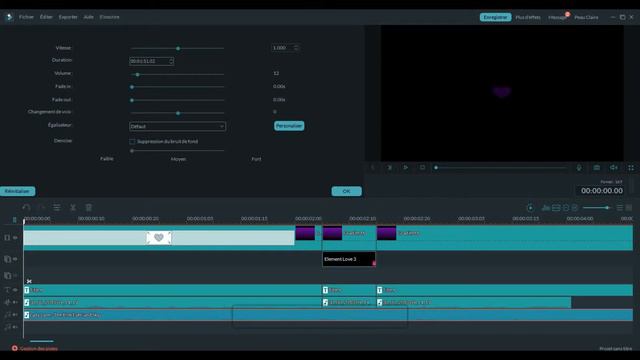The height and width of the screenshot is (360, 640).
Task: Adjust the Fade out slider
Action: point(132,100)
